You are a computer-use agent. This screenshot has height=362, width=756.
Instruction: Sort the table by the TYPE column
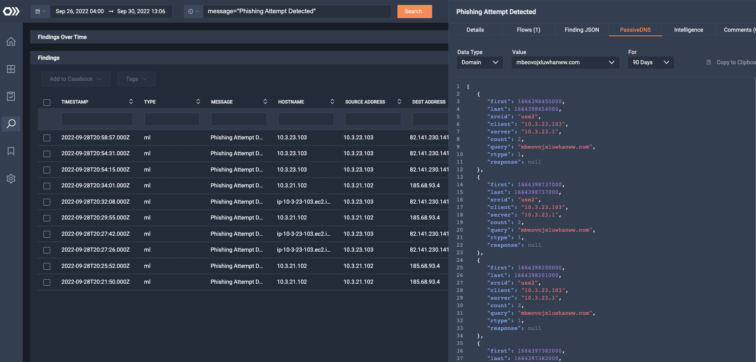tap(198, 102)
